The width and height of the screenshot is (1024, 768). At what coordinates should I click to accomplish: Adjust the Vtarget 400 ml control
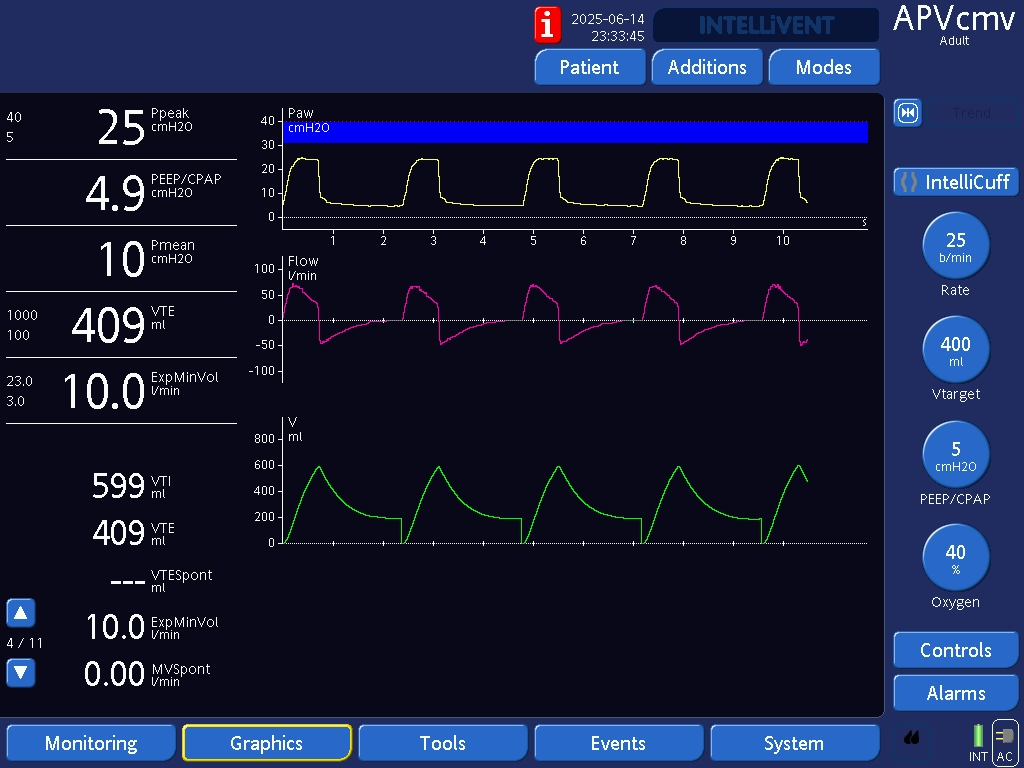click(x=955, y=349)
